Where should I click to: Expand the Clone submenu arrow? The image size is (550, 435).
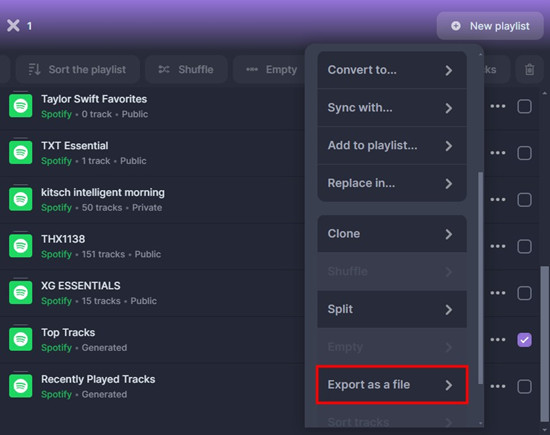tap(449, 234)
